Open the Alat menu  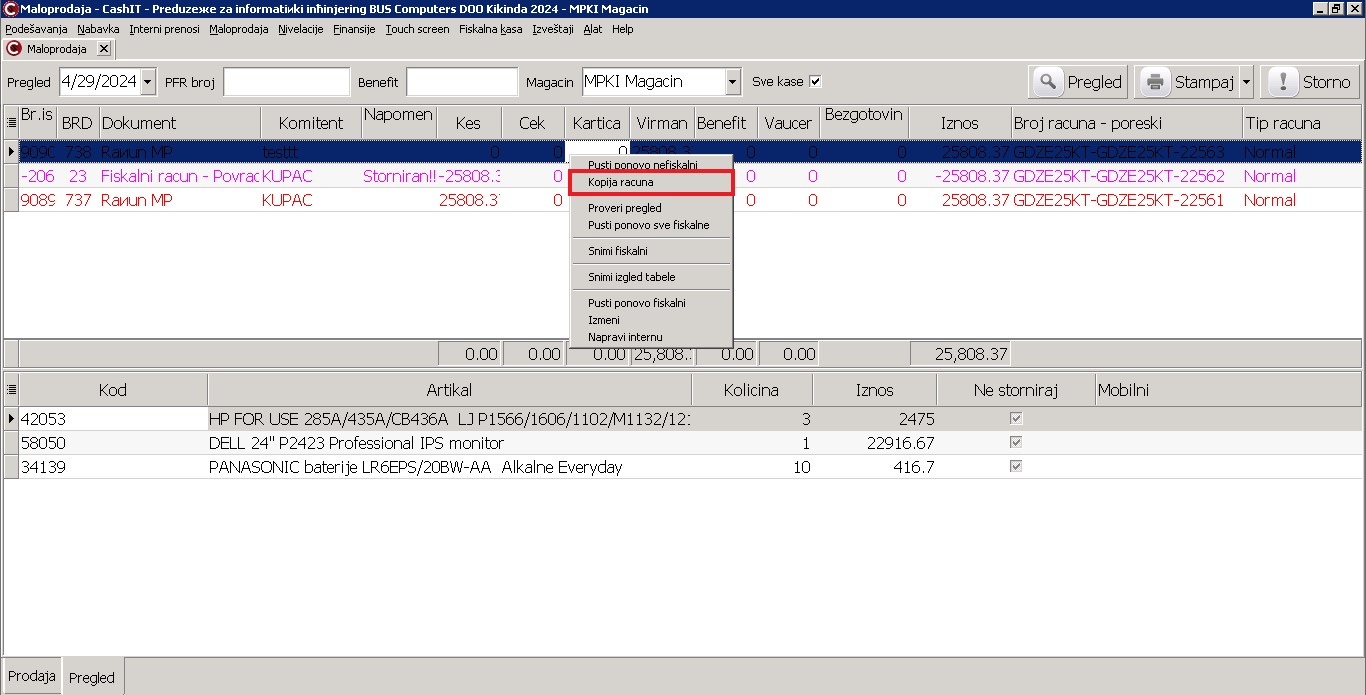pos(593,29)
